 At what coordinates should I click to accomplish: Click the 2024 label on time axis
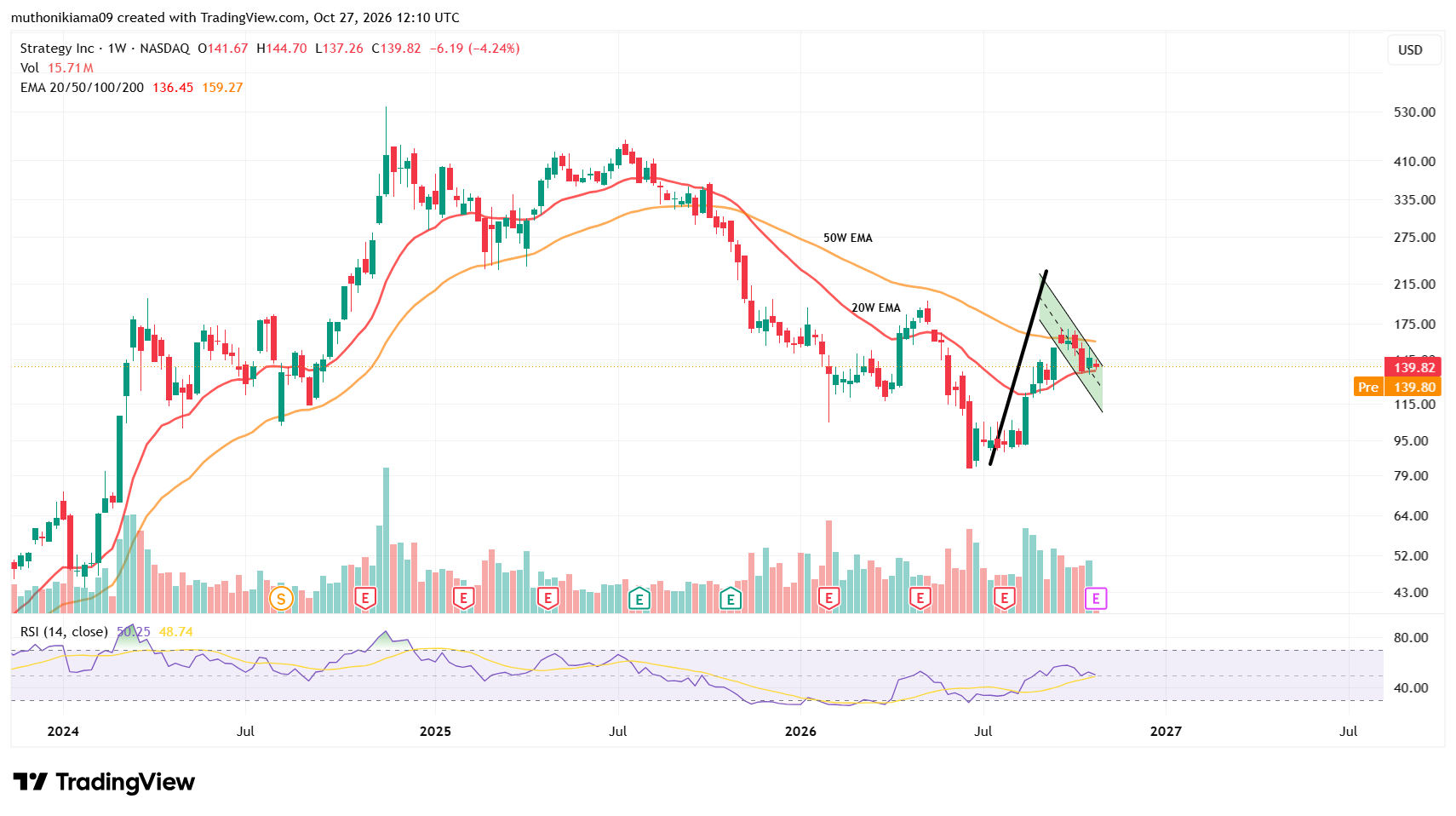[x=63, y=731]
